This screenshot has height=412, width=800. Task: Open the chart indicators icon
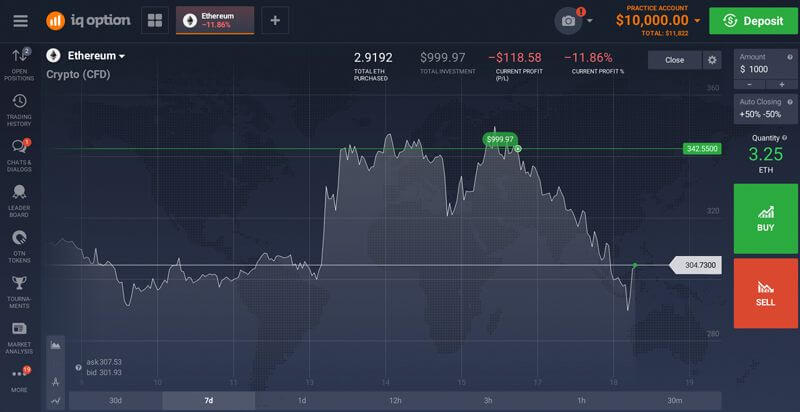[56, 401]
